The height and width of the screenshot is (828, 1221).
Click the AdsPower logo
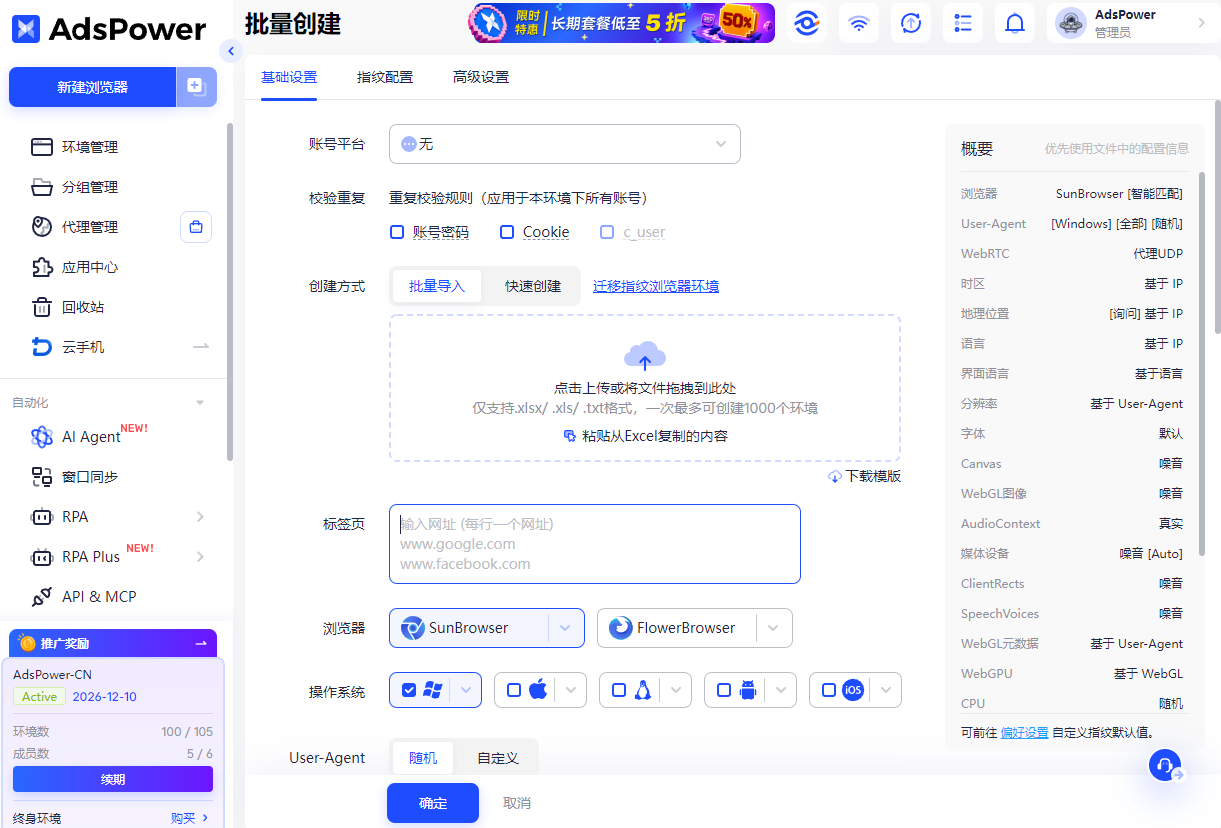[x=109, y=29]
